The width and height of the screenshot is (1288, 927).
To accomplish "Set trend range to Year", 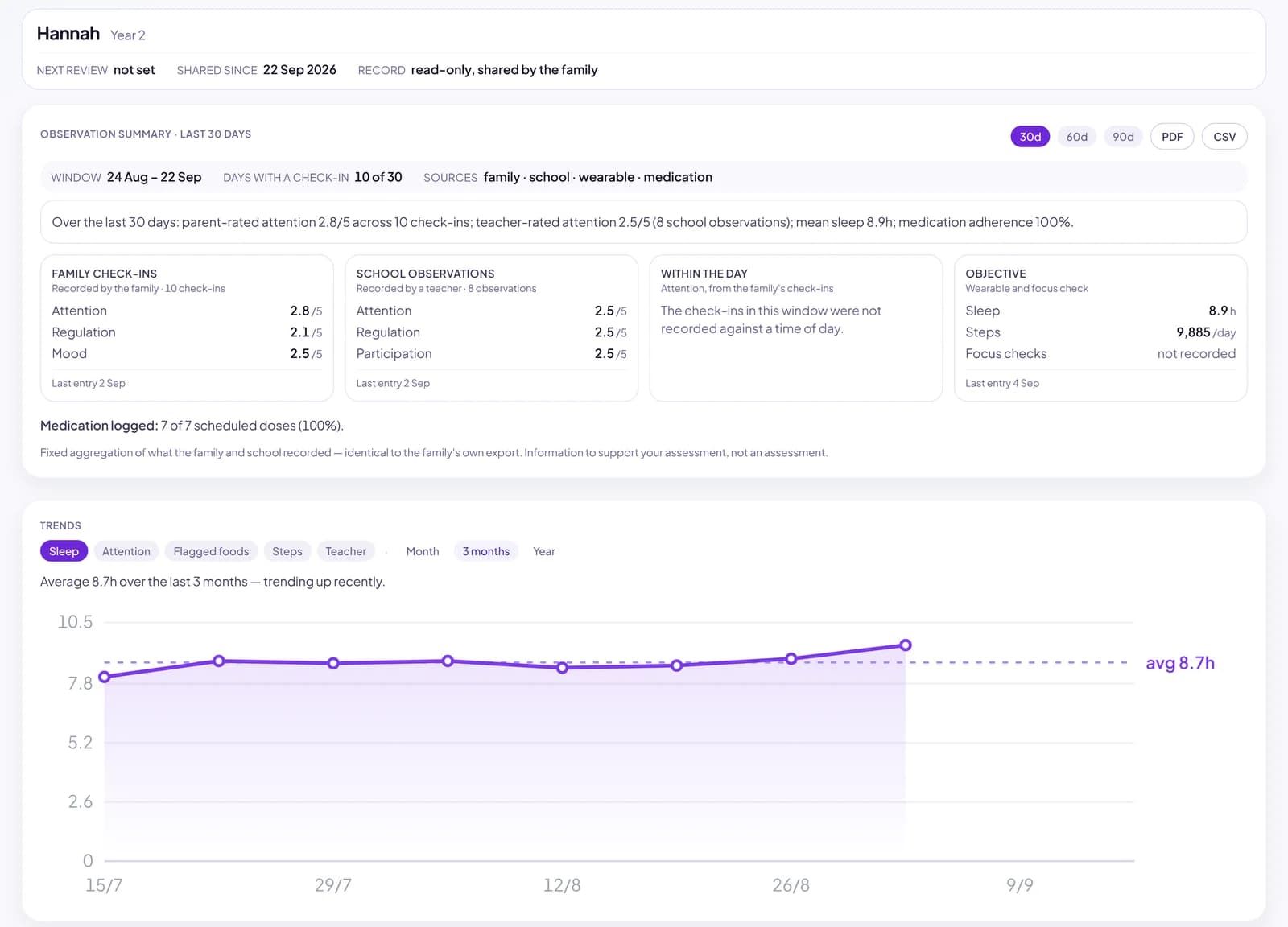I will [544, 551].
